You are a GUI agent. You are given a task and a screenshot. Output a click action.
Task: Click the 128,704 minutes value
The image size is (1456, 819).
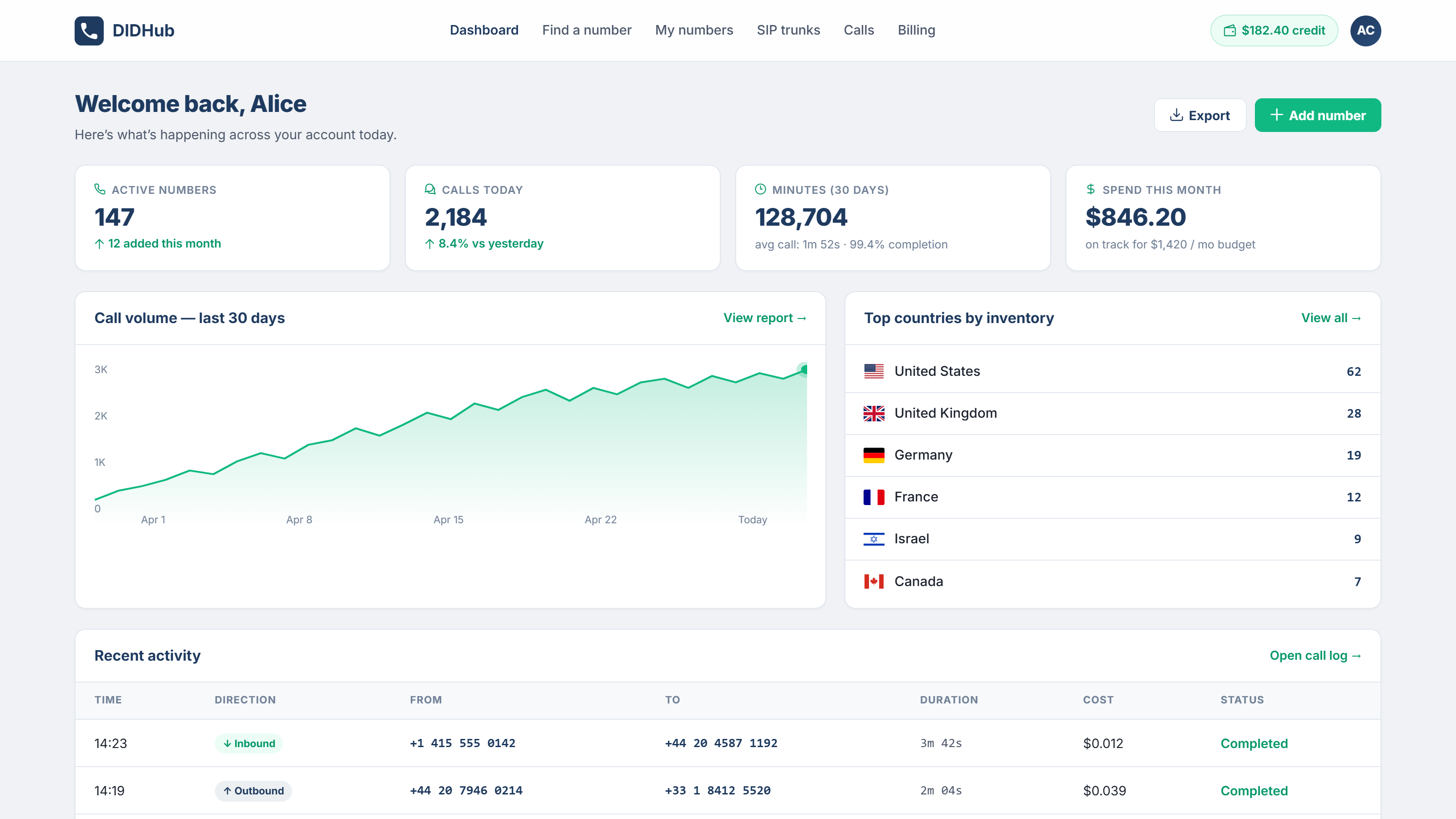click(x=801, y=217)
